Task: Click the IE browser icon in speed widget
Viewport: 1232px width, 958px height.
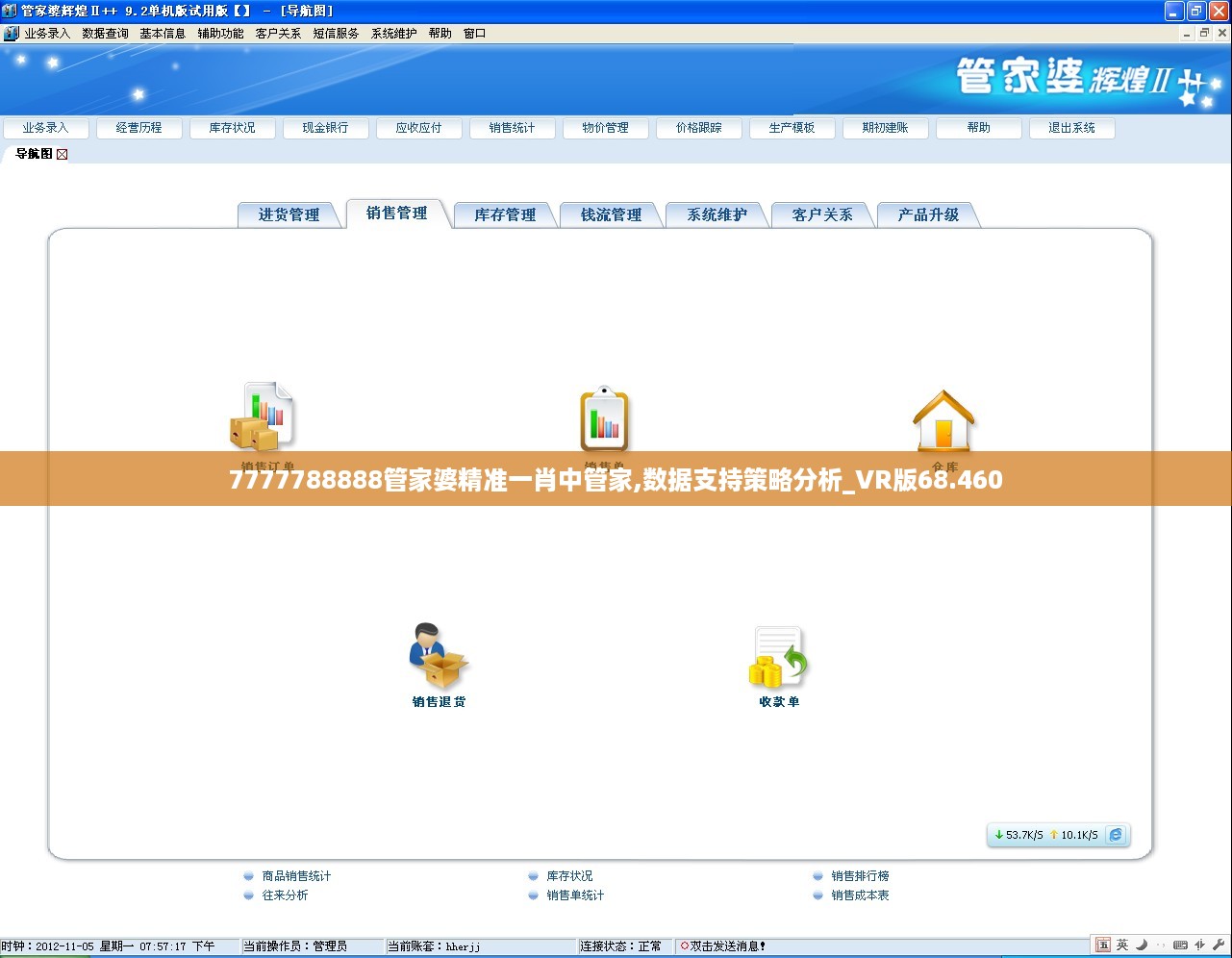Action: point(1116,835)
